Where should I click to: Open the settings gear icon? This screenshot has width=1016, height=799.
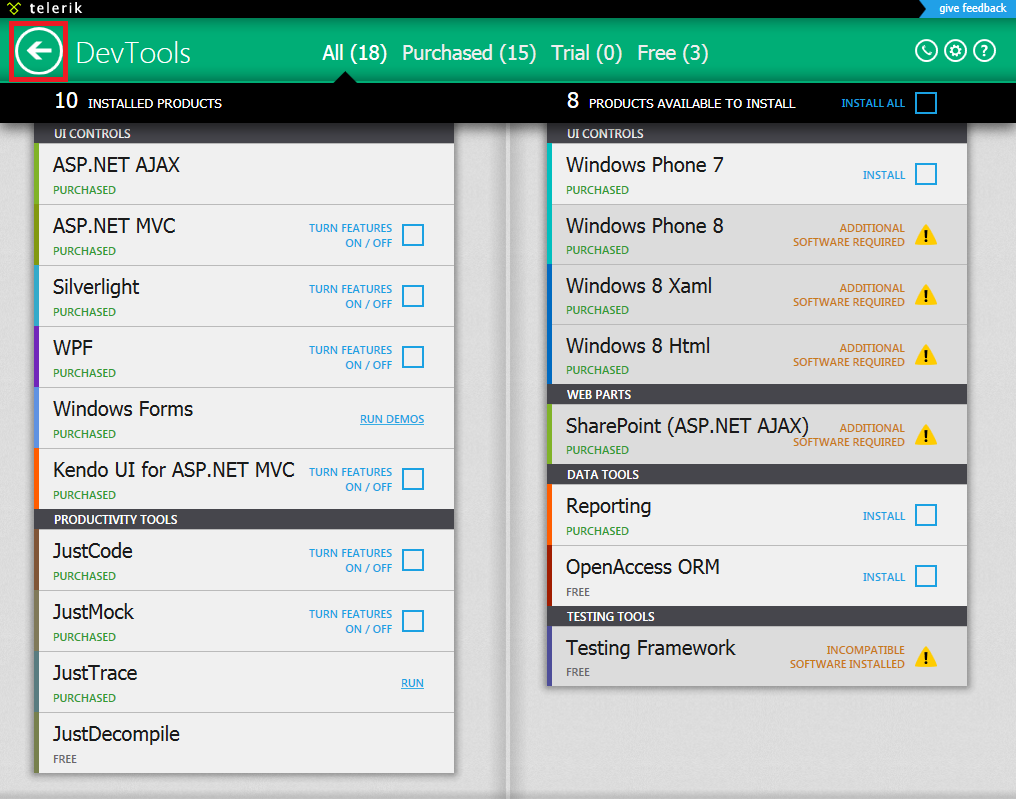[955, 51]
